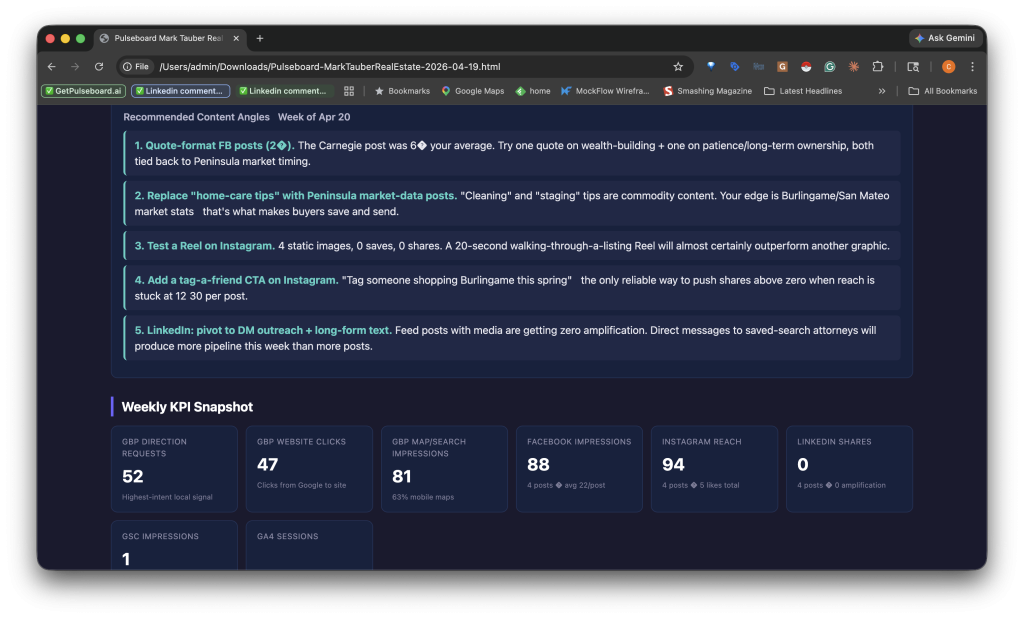Screen dimensions: 1024x619
Task: Open the GetPulseboard.ai bookmark
Action: (x=83, y=91)
